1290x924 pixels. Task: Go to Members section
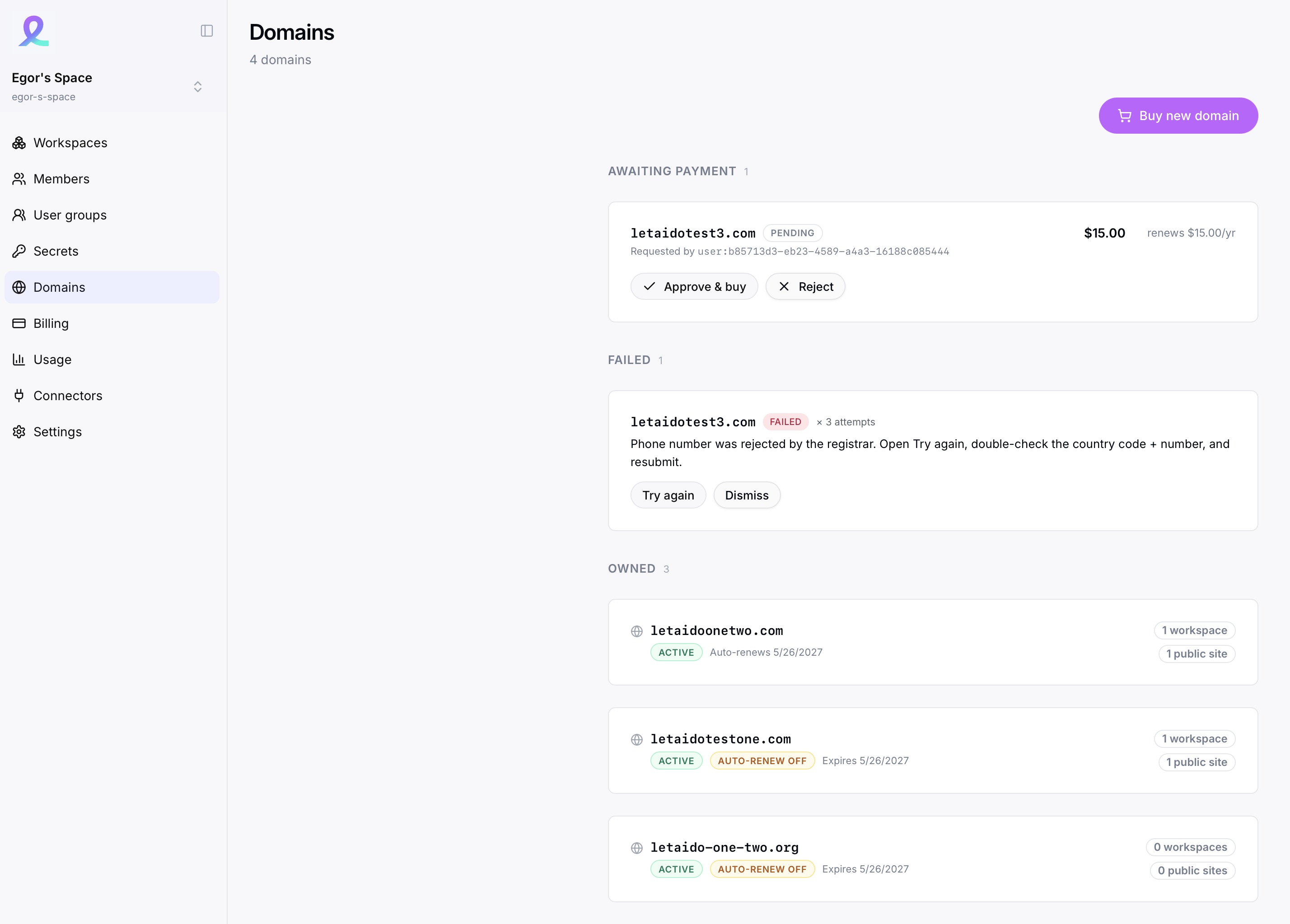click(112, 179)
